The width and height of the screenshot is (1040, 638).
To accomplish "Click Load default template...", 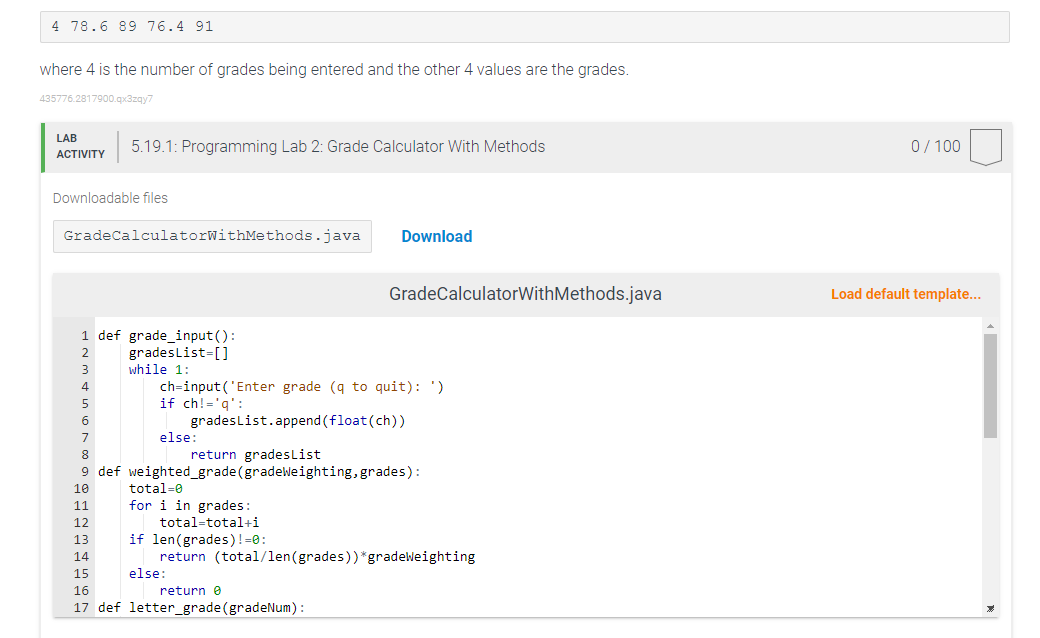I will pos(905,293).
